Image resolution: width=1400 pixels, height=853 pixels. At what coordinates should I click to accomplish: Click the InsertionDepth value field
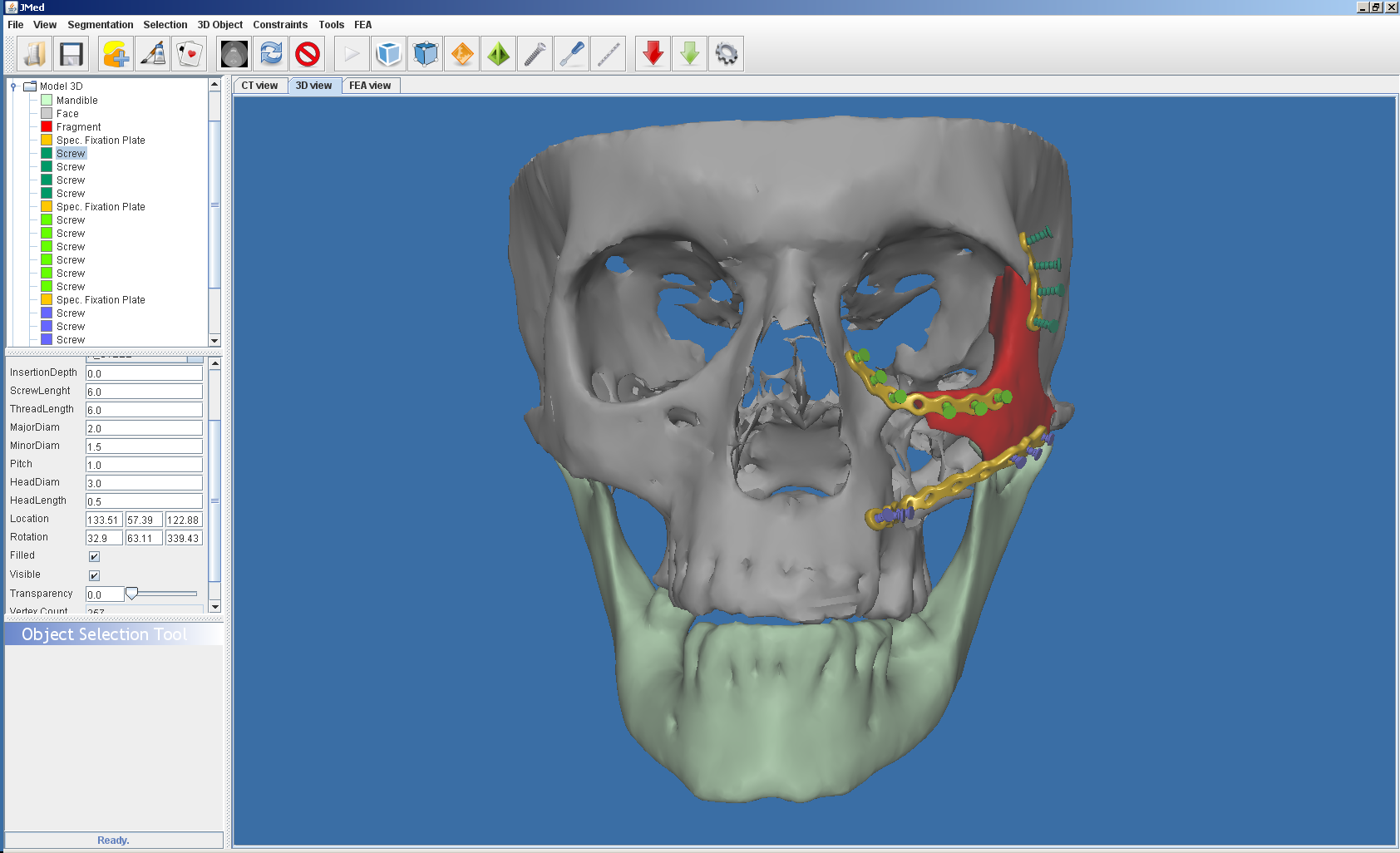click(x=144, y=373)
